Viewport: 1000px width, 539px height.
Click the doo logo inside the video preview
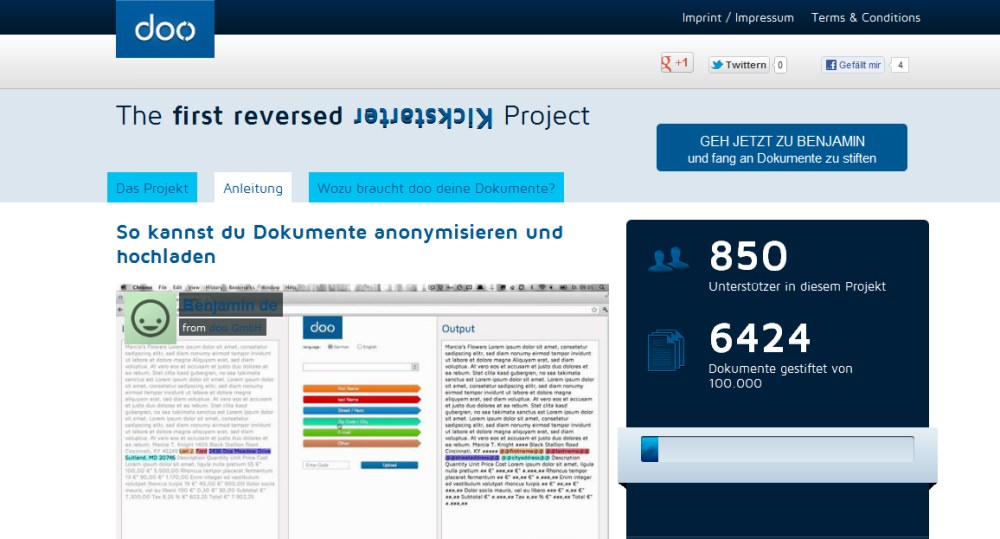[322, 327]
